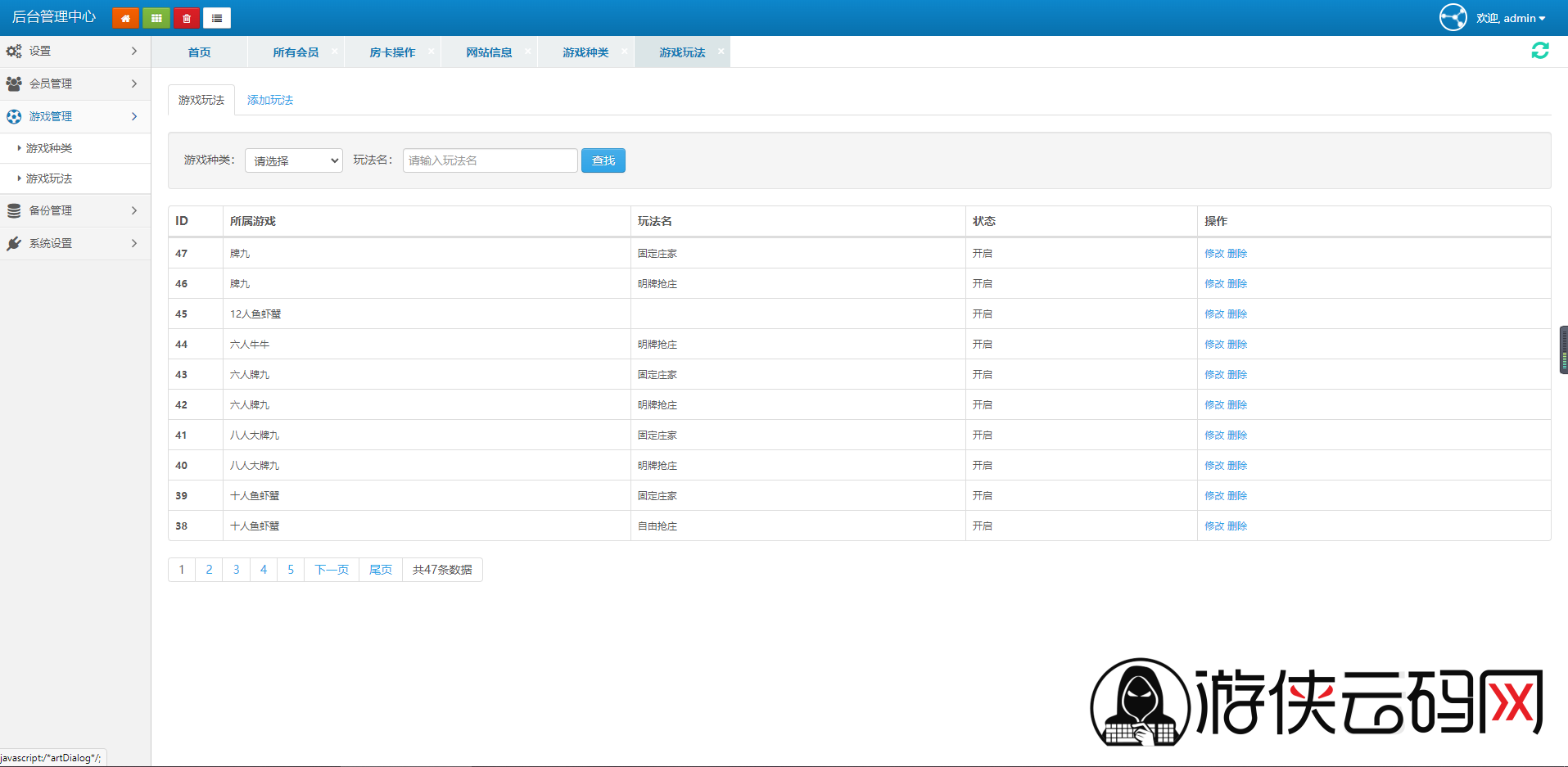1568x767 pixels.
Task: Click the users icon beside 会员管理
Action: [x=14, y=83]
